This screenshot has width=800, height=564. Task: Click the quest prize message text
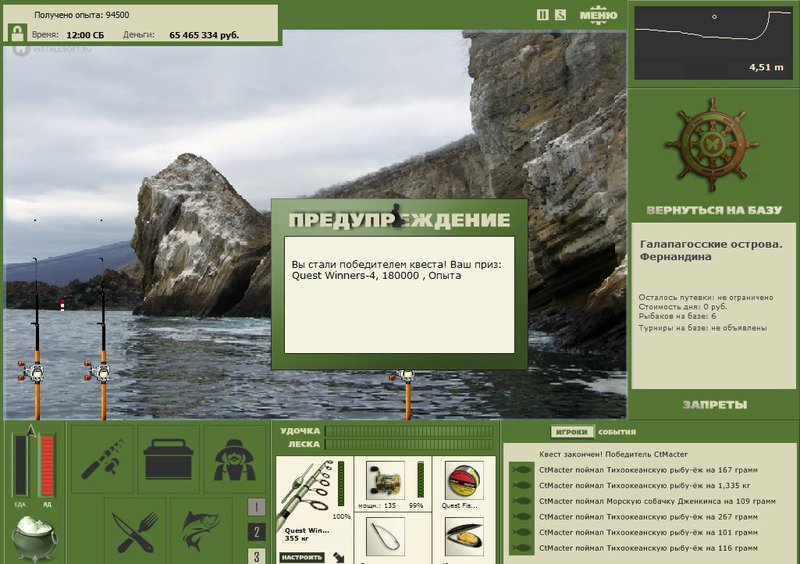(x=396, y=270)
